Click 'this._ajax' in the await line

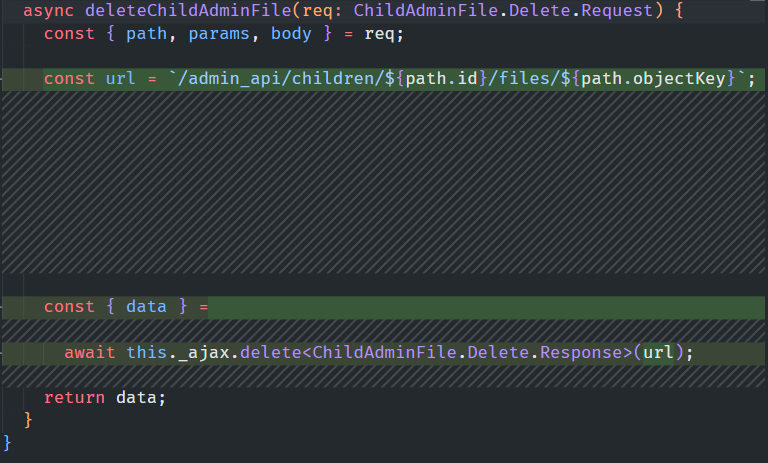tap(177, 352)
